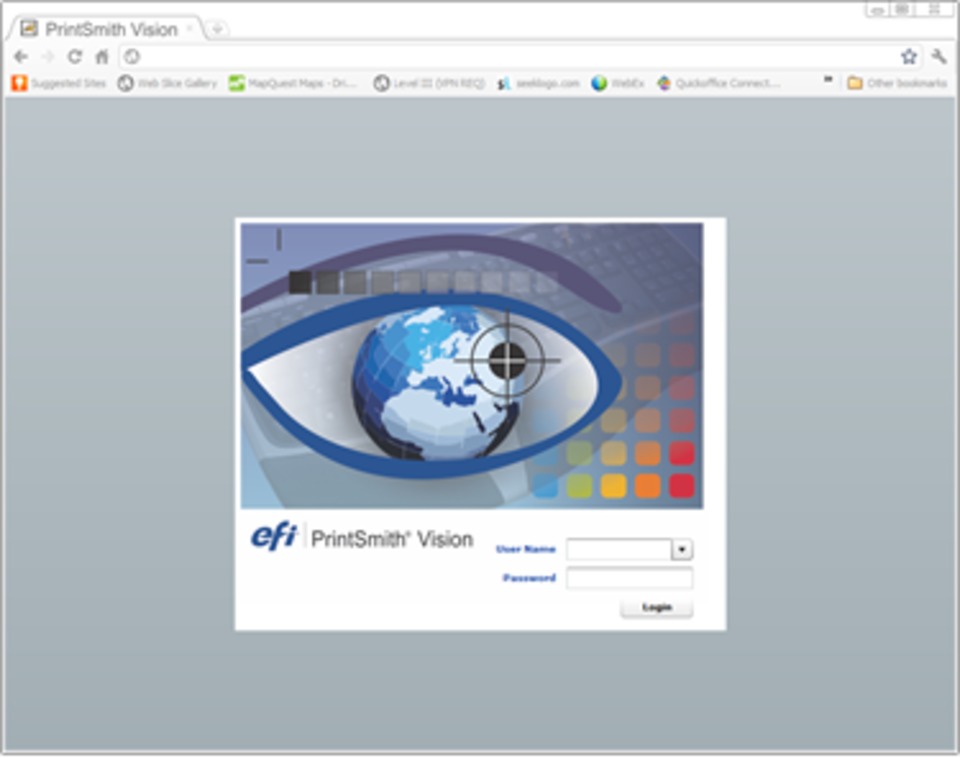Open the seeklogo.com bookmark
Image resolution: width=960 pixels, height=758 pixels.
click(x=538, y=83)
